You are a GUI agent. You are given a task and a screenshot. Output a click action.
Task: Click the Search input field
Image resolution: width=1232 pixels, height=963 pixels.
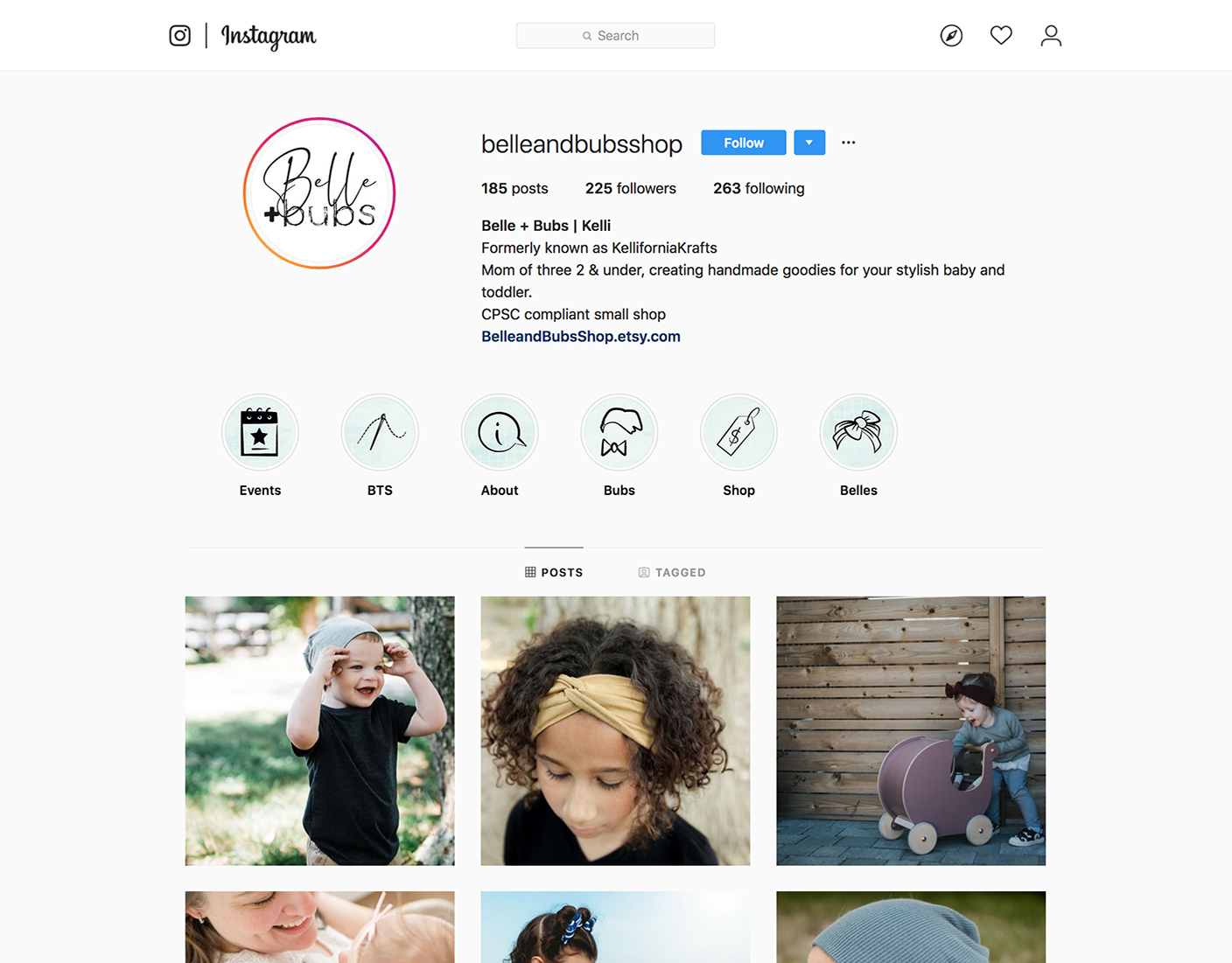(615, 36)
